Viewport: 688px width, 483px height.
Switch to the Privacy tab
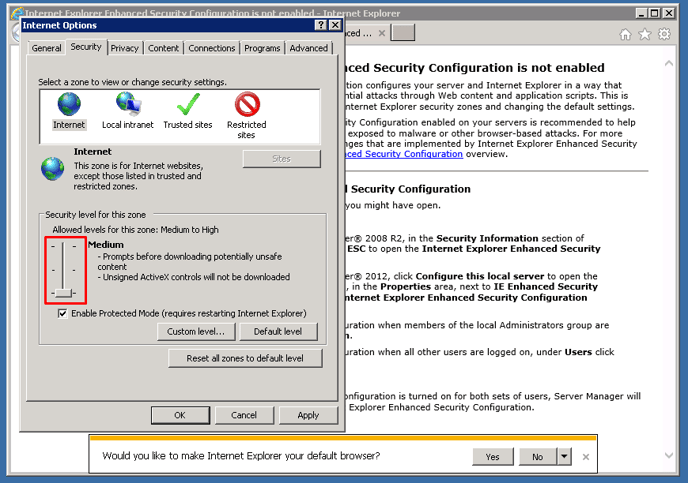tap(125, 48)
